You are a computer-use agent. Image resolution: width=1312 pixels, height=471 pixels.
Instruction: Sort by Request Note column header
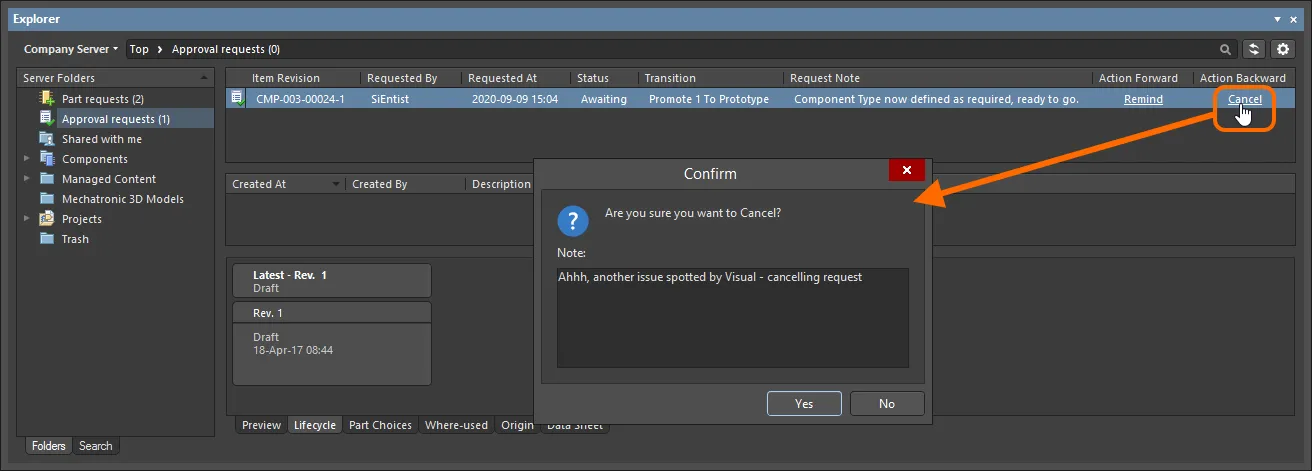825,78
